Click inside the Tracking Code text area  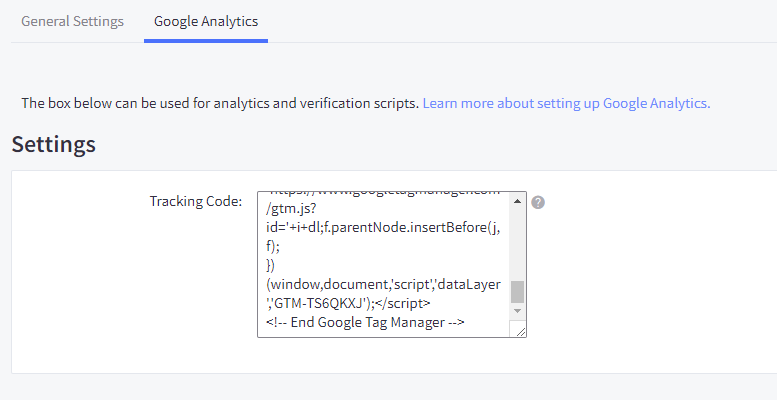391,264
